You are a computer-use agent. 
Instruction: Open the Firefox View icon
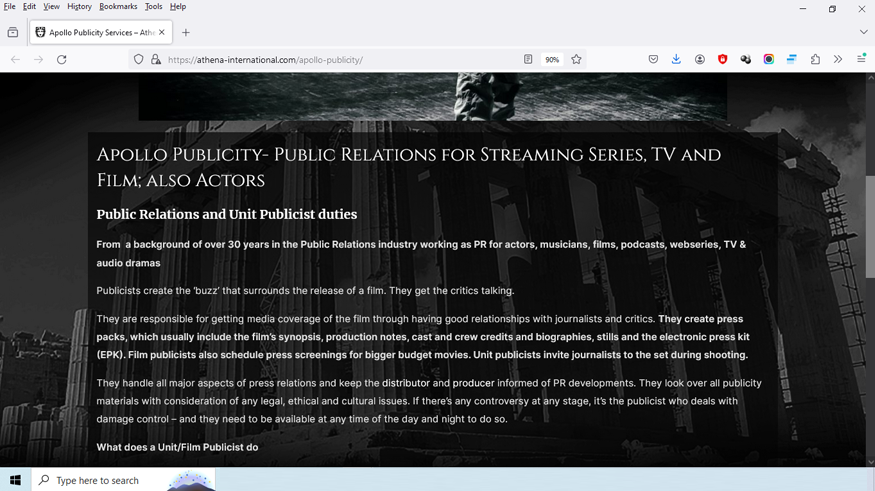coord(13,32)
